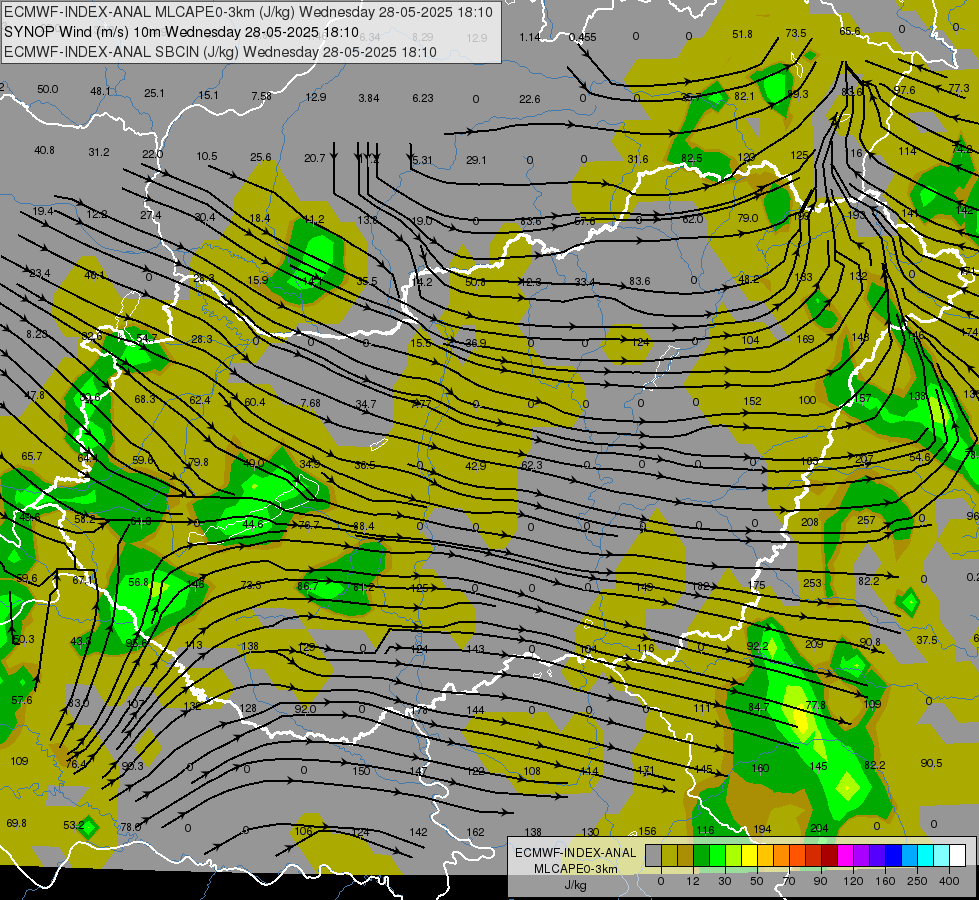979x900 pixels.
Task: Click the grid value 37.5
Action: 927,640
